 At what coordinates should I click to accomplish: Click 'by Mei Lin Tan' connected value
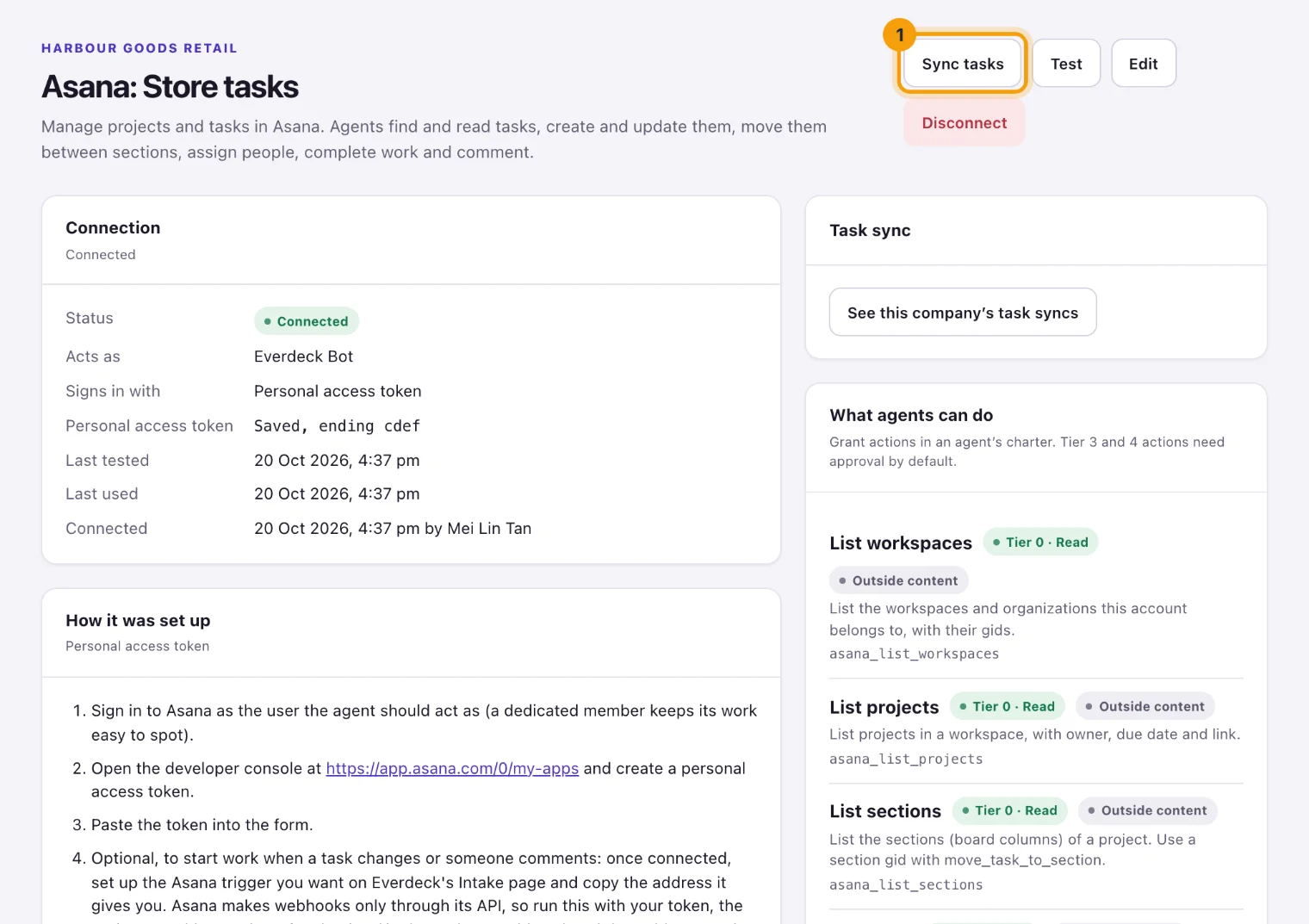pyautogui.click(x=478, y=528)
